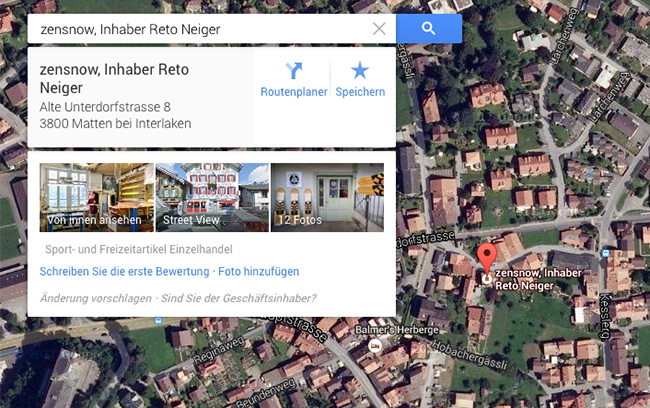
Task: Click the Speichern text label
Action: (x=360, y=92)
